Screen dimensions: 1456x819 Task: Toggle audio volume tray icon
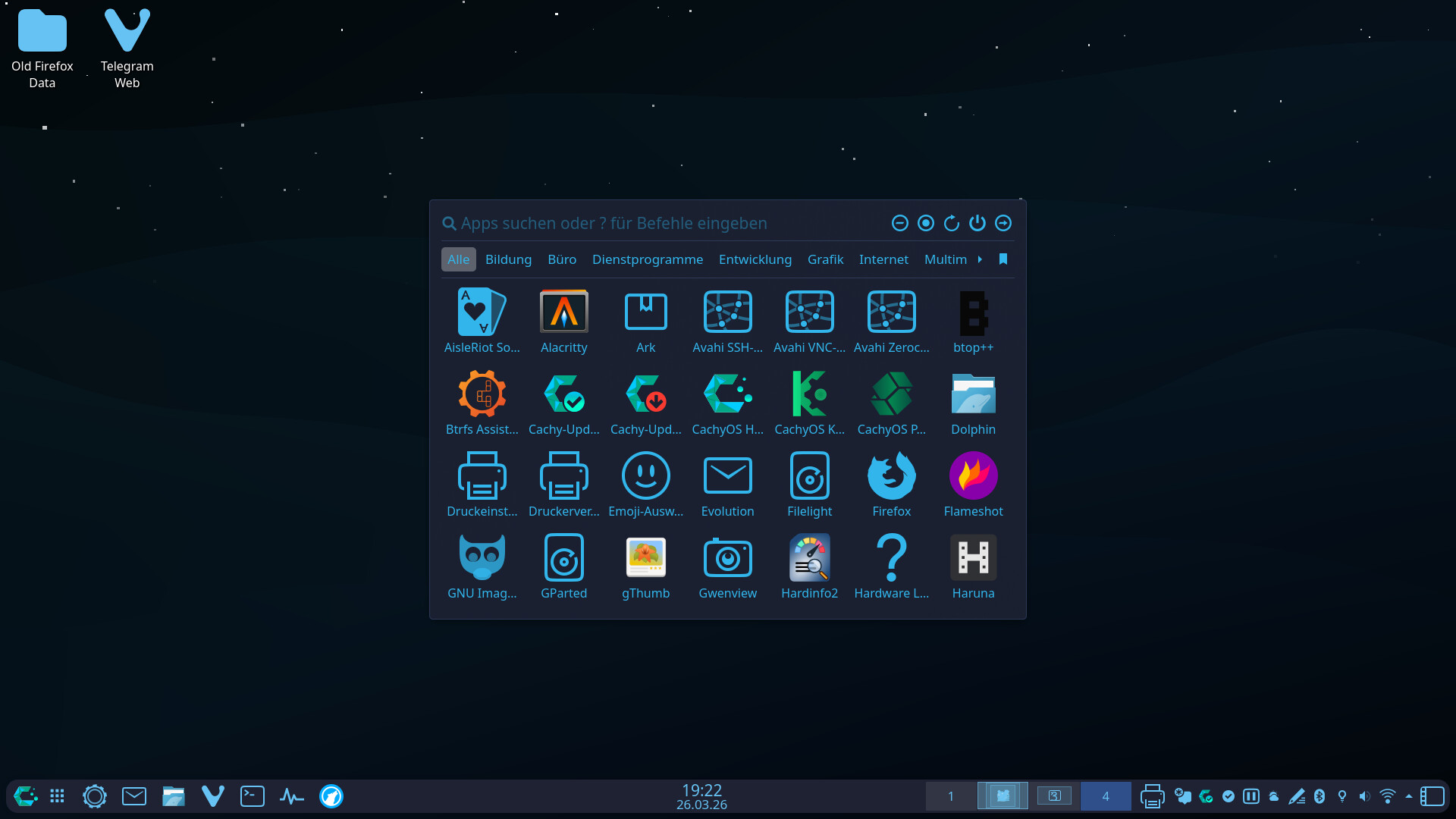pos(1365,796)
